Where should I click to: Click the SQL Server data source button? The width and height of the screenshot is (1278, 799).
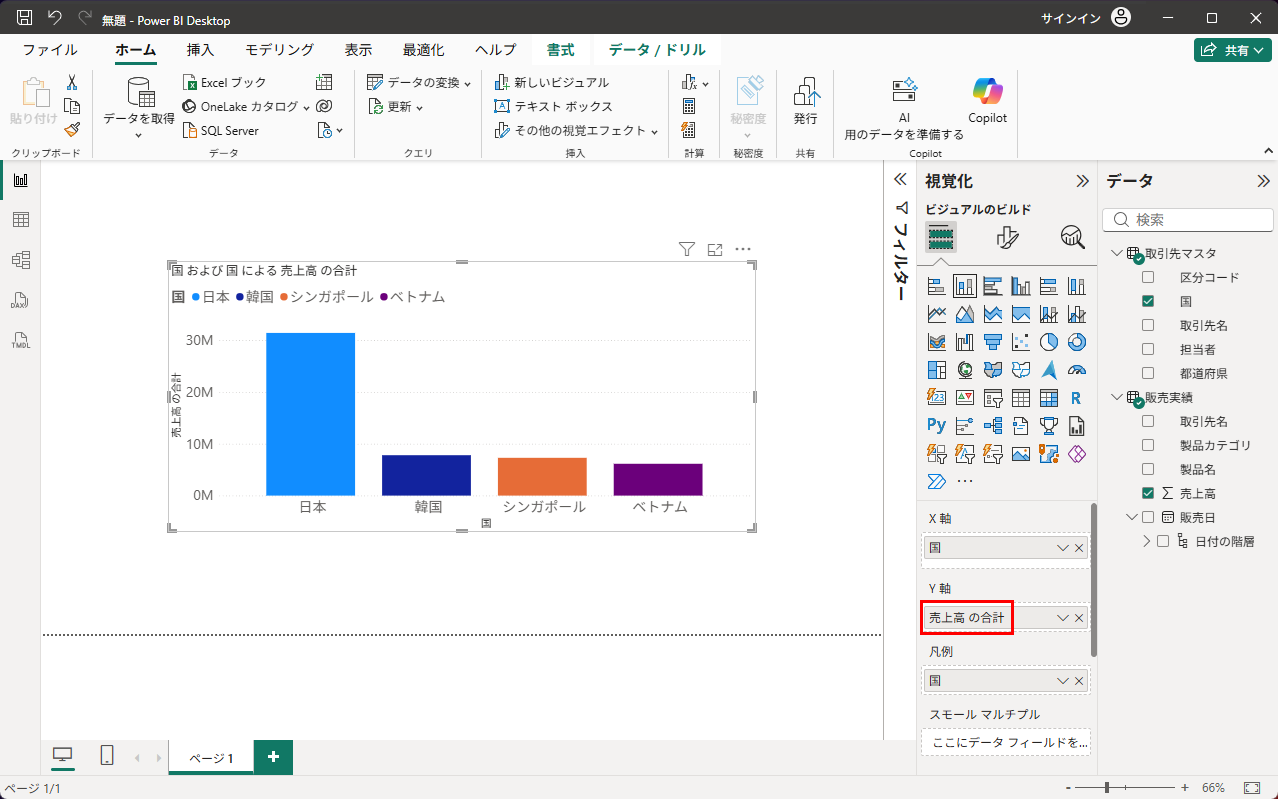point(221,131)
